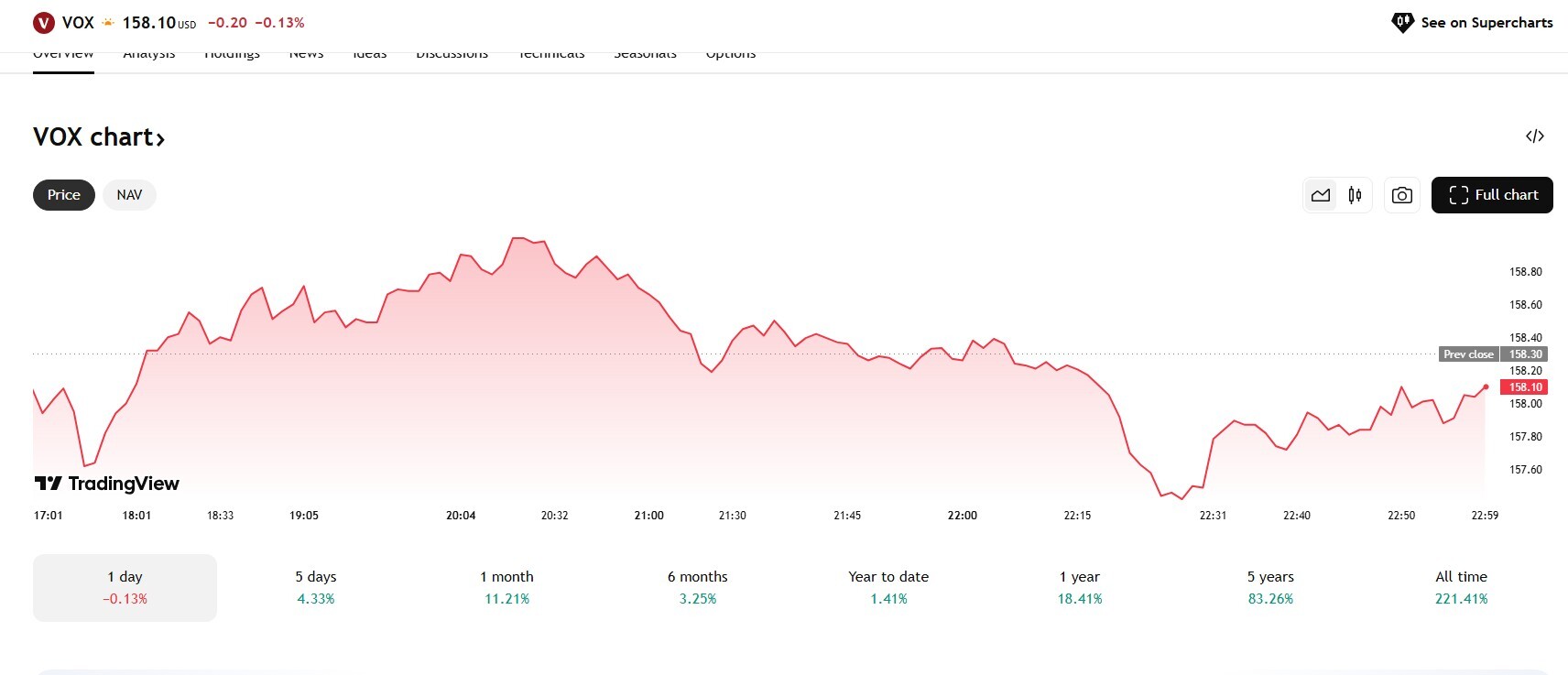Toggle chart to Price view

point(64,195)
